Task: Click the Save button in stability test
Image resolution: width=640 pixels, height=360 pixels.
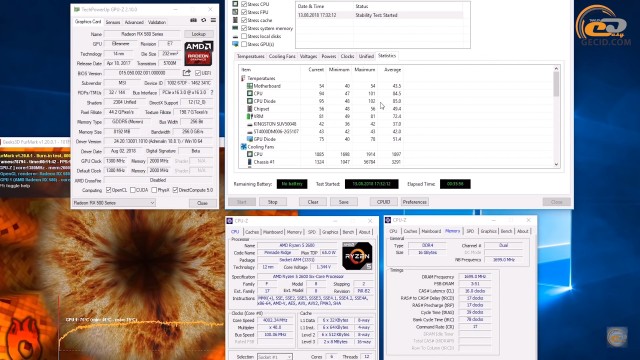Action: pyautogui.click(x=344, y=202)
